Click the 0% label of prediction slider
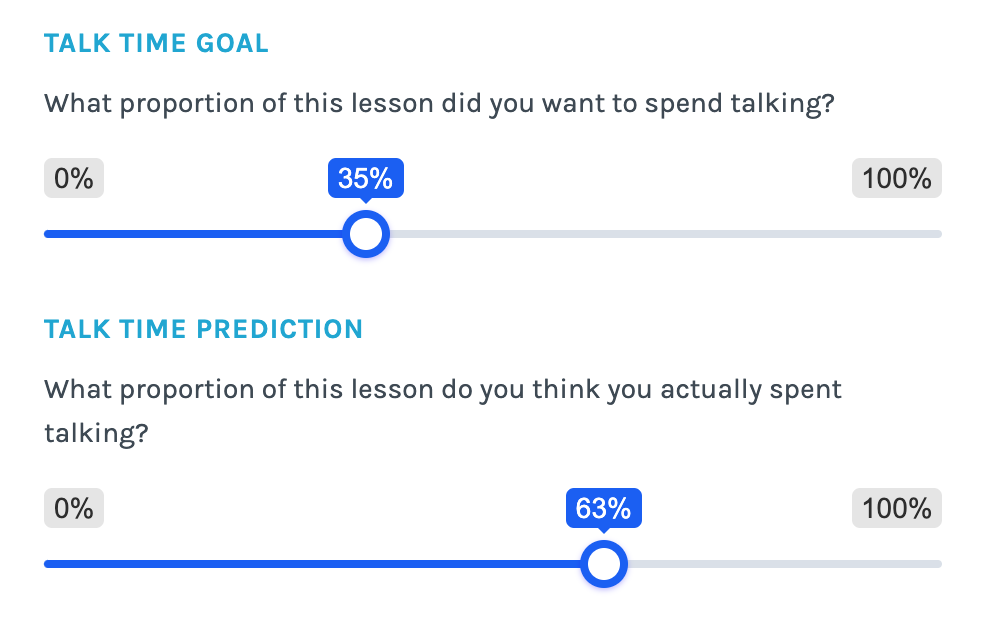The image size is (984, 640). 74,508
